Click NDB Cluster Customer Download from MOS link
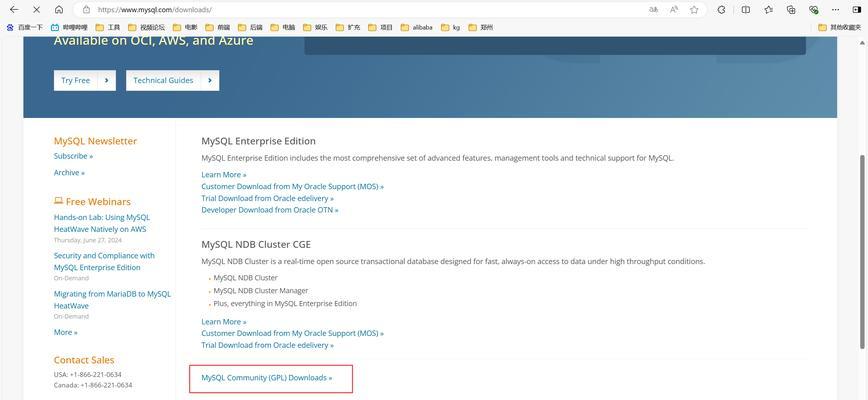The width and height of the screenshot is (868, 400). (292, 333)
